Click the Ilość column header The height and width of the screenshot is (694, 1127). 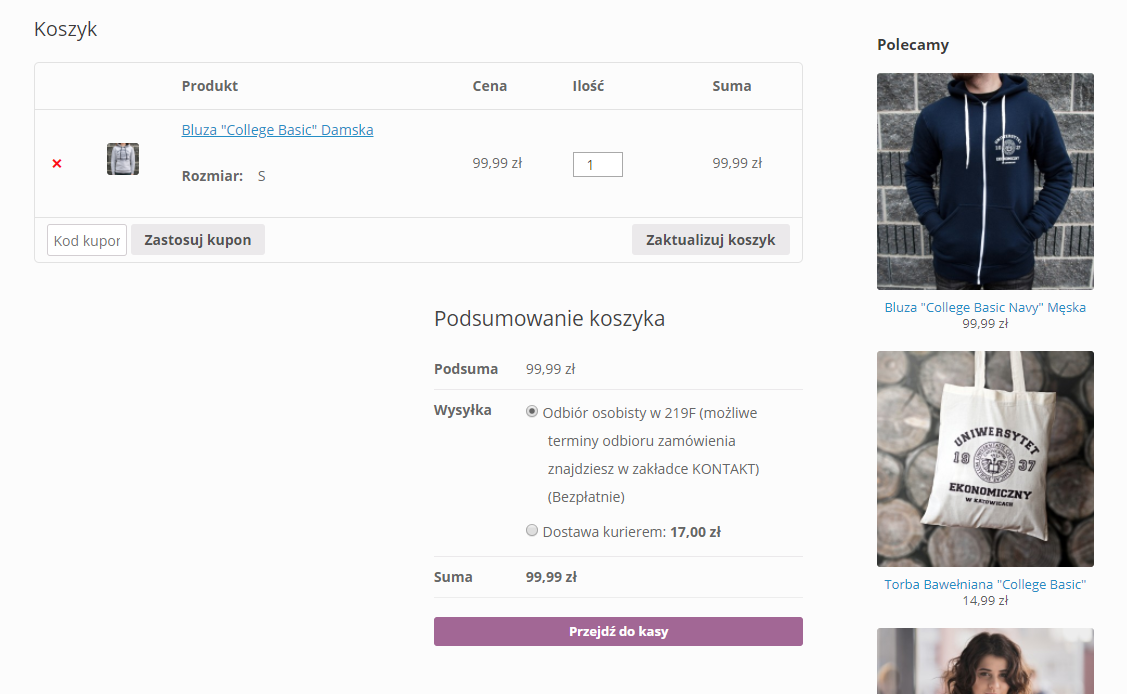point(588,86)
